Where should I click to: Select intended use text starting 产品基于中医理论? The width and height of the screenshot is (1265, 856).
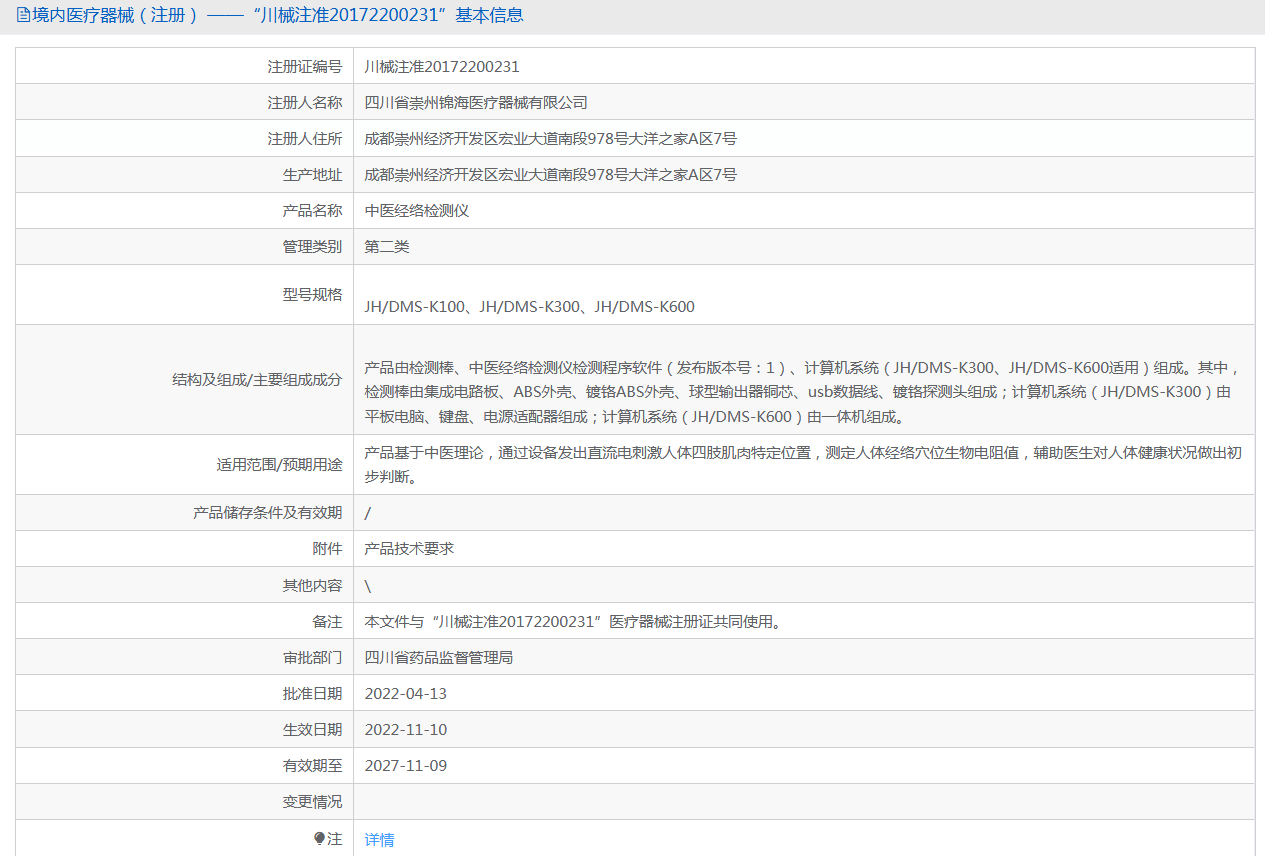pyautogui.click(x=803, y=464)
